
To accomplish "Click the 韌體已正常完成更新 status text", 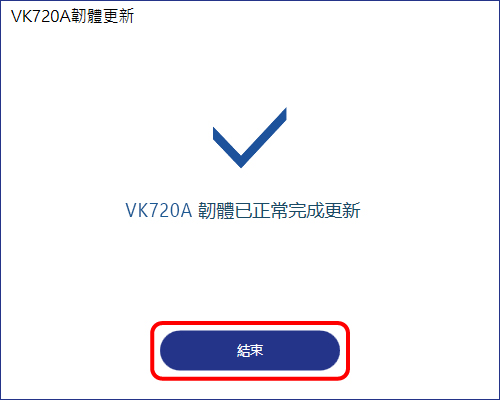I will 279,210.
